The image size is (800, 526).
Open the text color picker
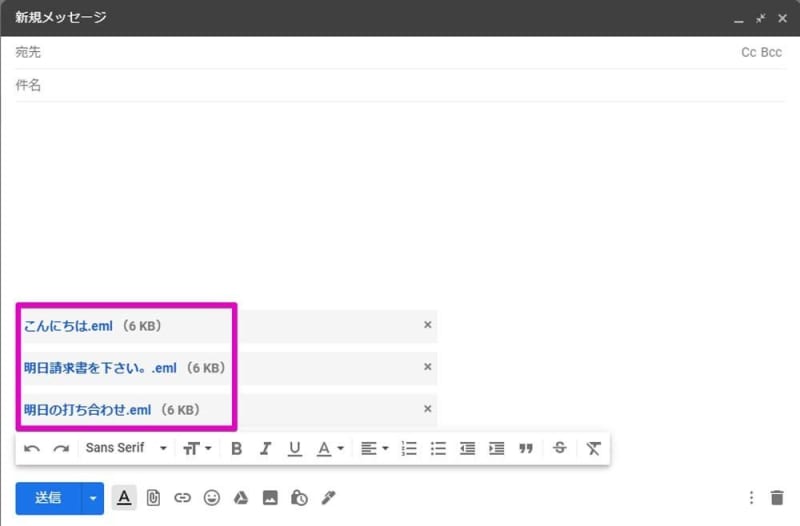(x=330, y=448)
